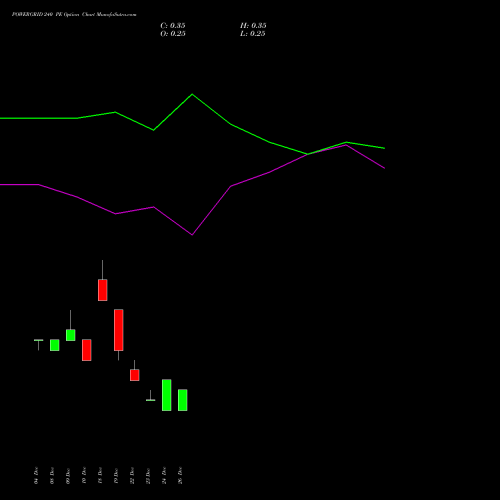Click the tall red candlestick above 19 Dec

coord(119,330)
